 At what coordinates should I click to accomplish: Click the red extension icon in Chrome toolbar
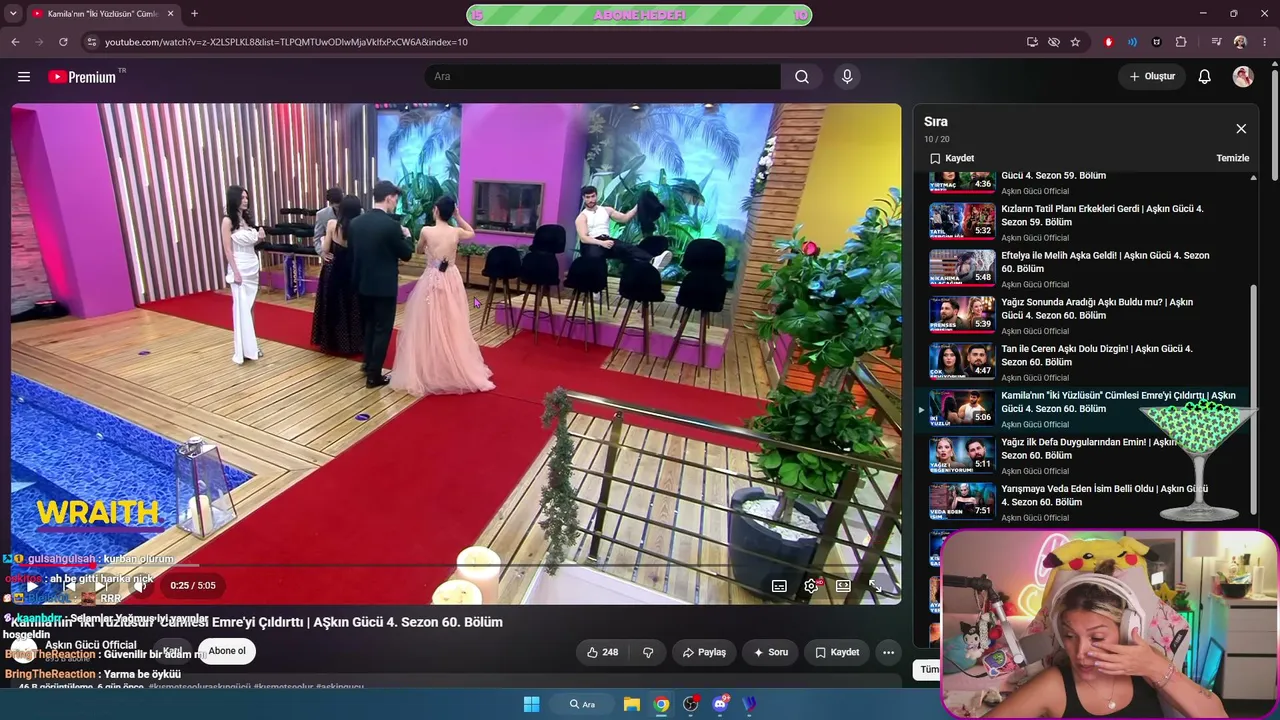(x=1108, y=42)
